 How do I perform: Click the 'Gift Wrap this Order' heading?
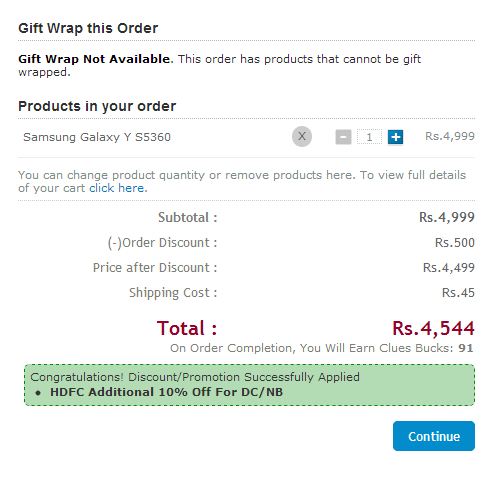point(88,28)
